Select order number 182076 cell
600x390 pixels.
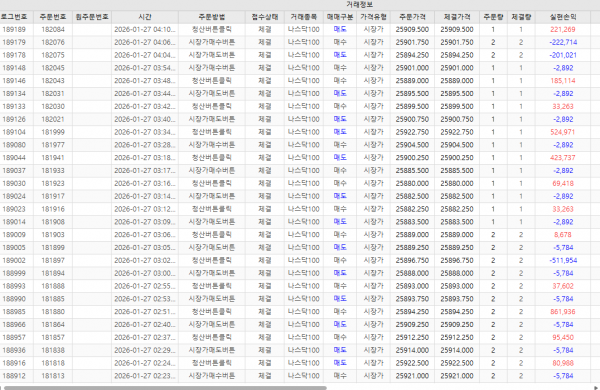(x=53, y=42)
